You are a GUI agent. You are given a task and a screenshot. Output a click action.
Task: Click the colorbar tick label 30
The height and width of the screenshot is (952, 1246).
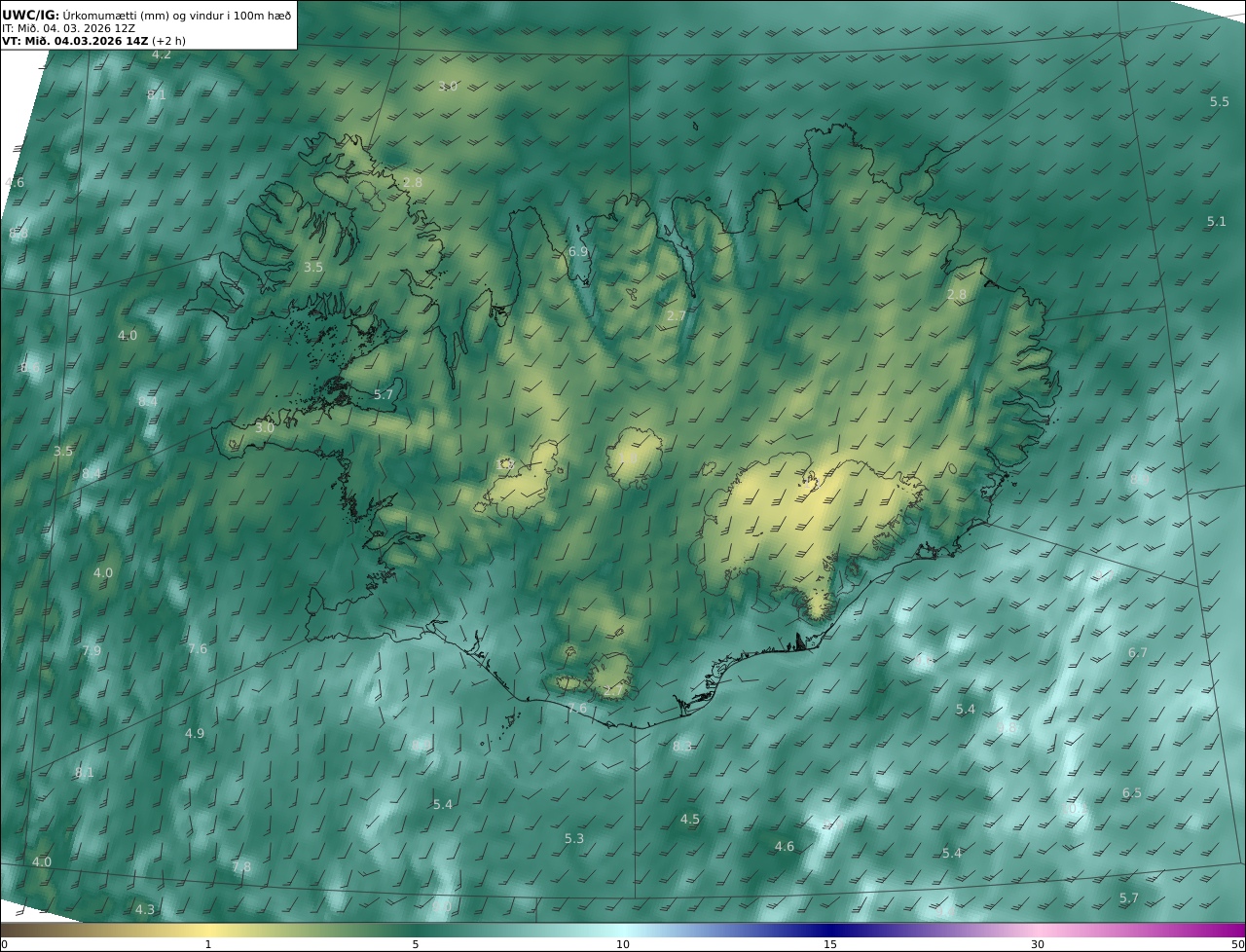point(1038,944)
